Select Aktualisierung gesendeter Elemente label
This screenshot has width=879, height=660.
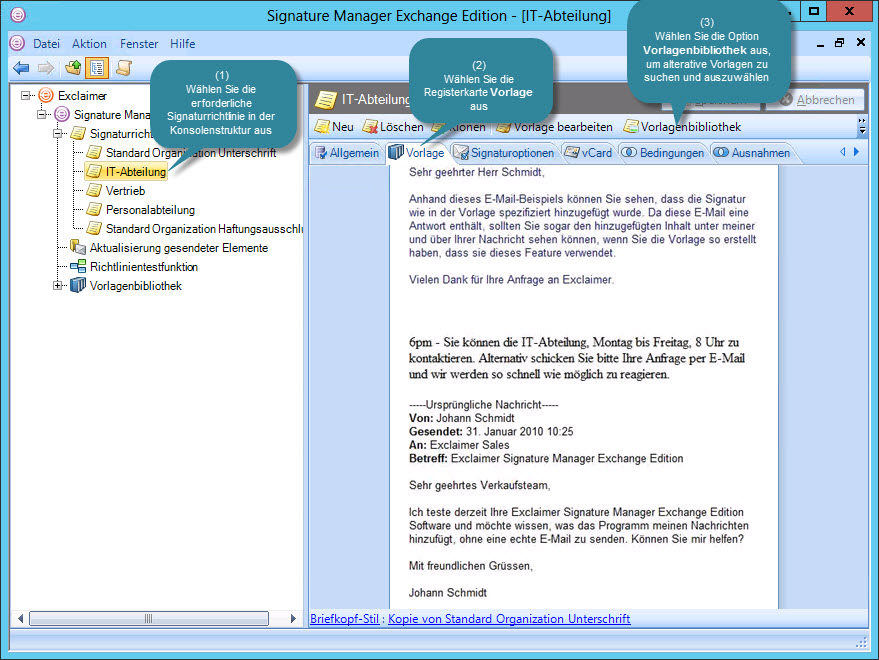pos(179,248)
